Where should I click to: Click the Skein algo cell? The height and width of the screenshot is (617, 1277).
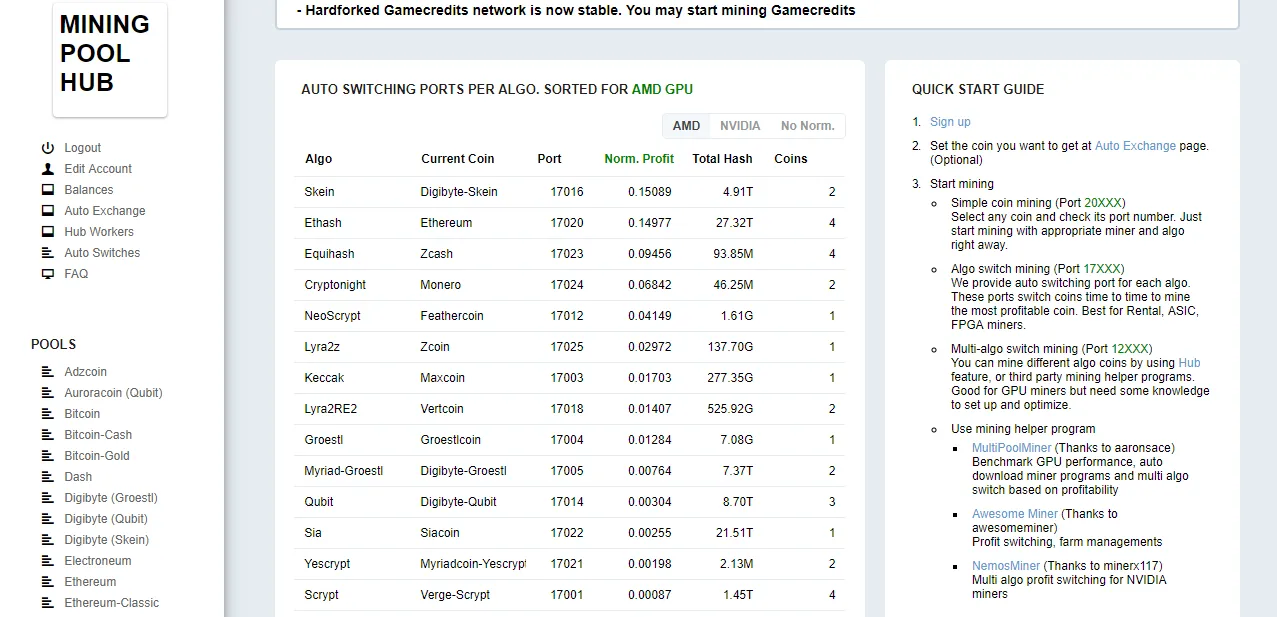tap(320, 192)
